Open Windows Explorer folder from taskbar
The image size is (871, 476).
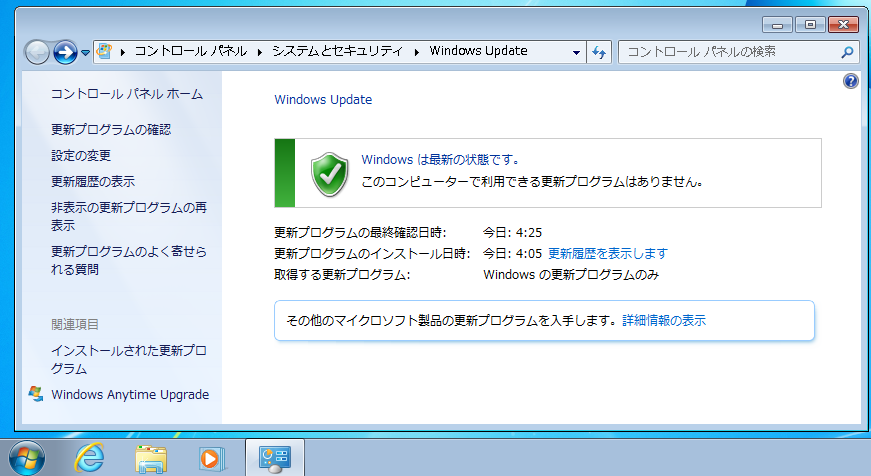click(151, 459)
